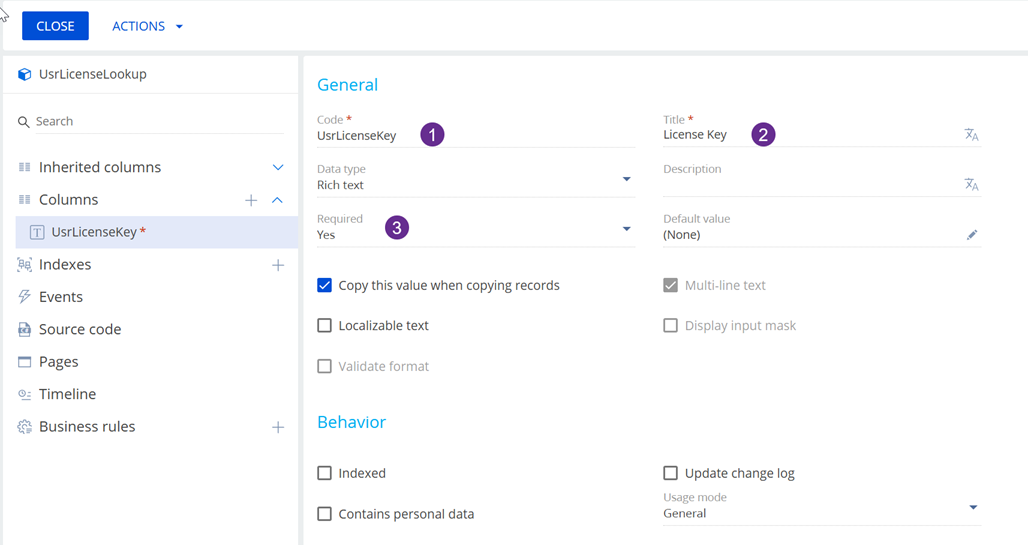Click the Columns section label
1028x545 pixels.
[68, 199]
